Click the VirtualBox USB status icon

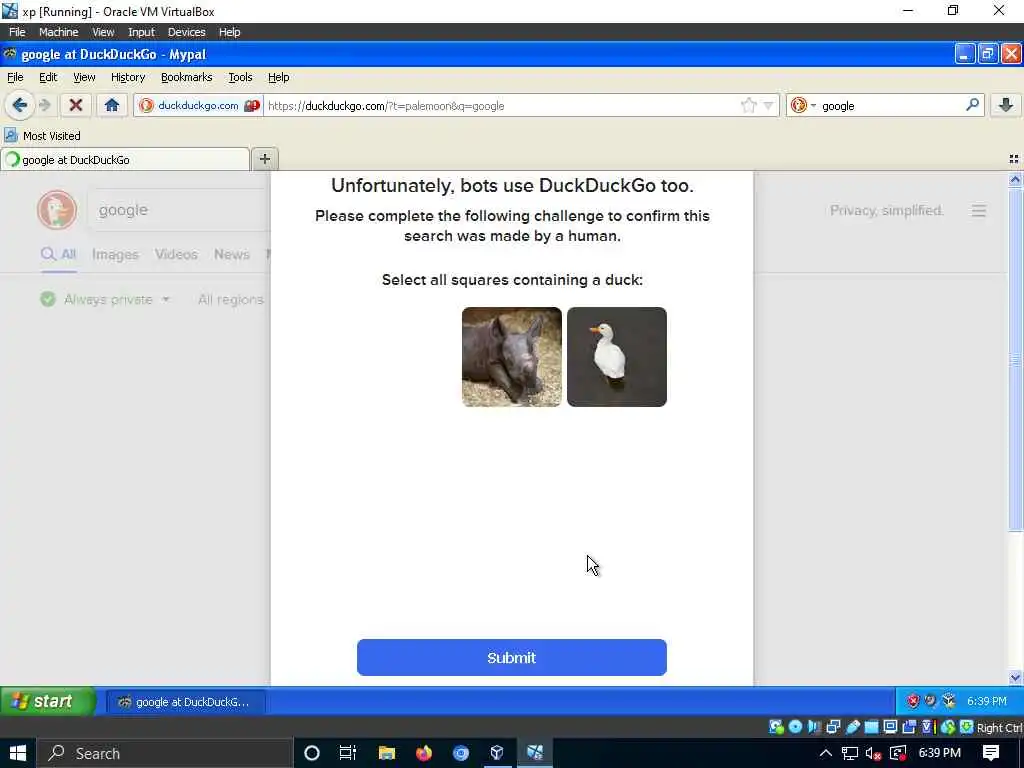click(852, 727)
